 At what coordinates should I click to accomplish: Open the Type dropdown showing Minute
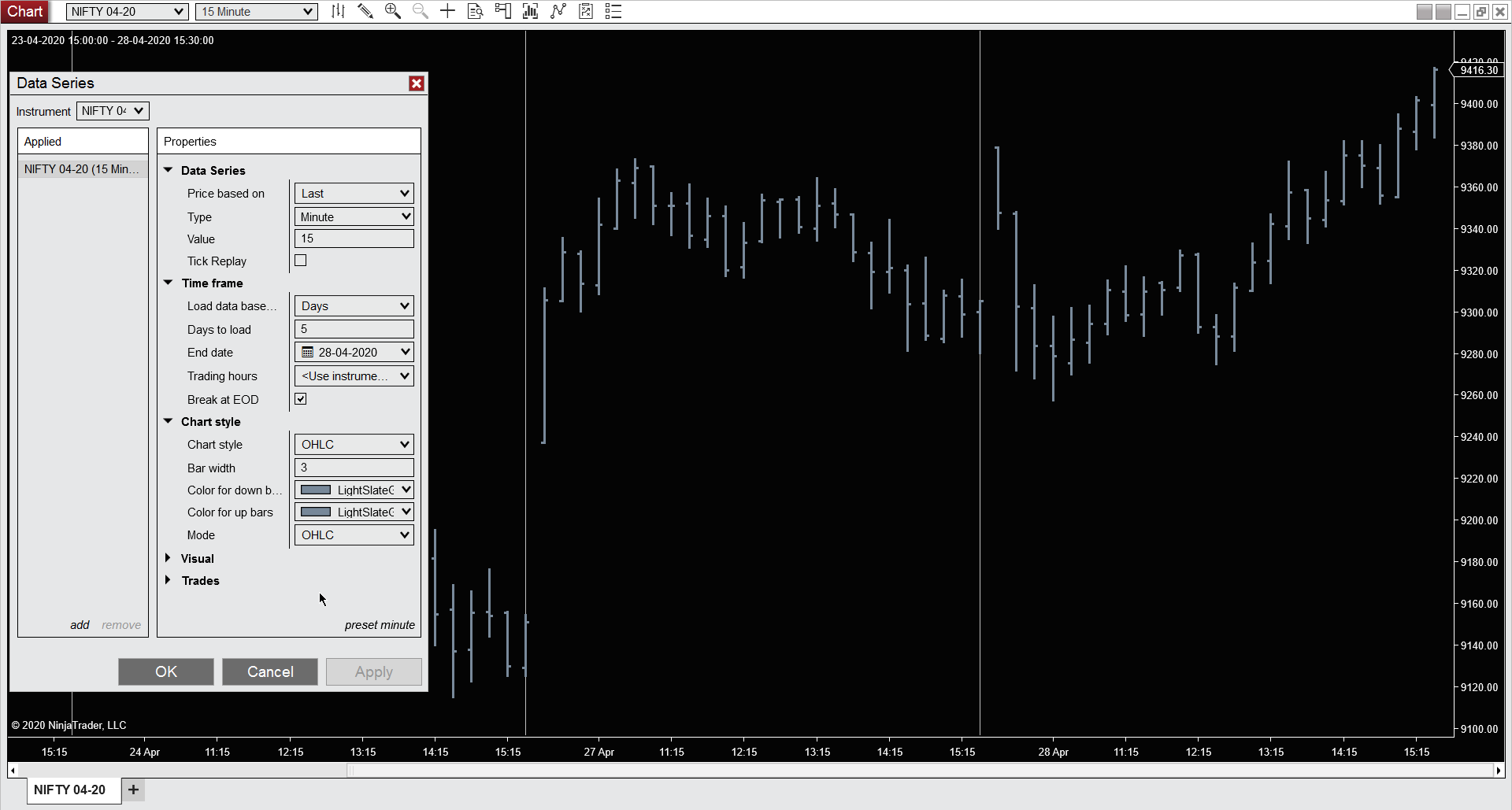tap(354, 216)
